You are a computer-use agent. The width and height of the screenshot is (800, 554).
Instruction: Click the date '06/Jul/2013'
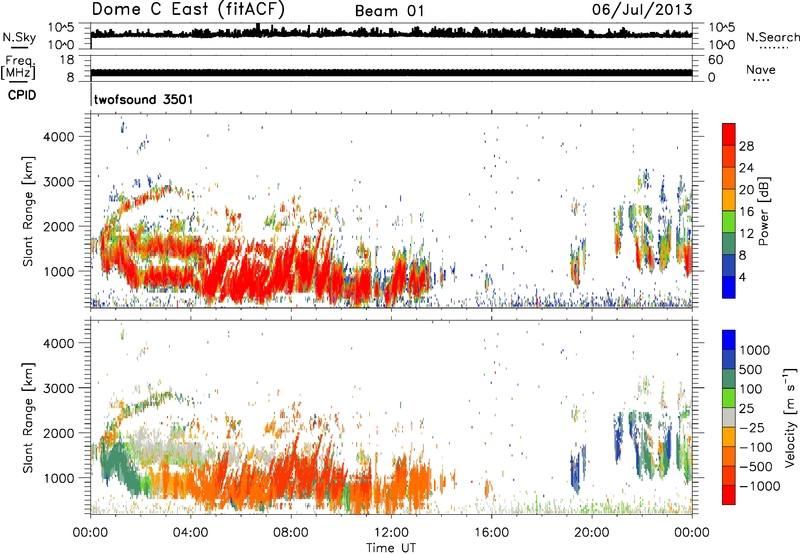coord(642,10)
